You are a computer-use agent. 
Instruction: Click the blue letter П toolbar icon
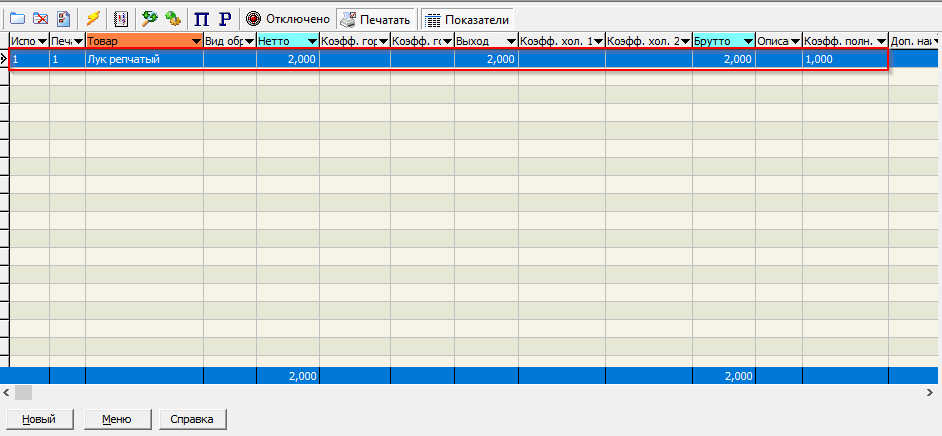[202, 18]
